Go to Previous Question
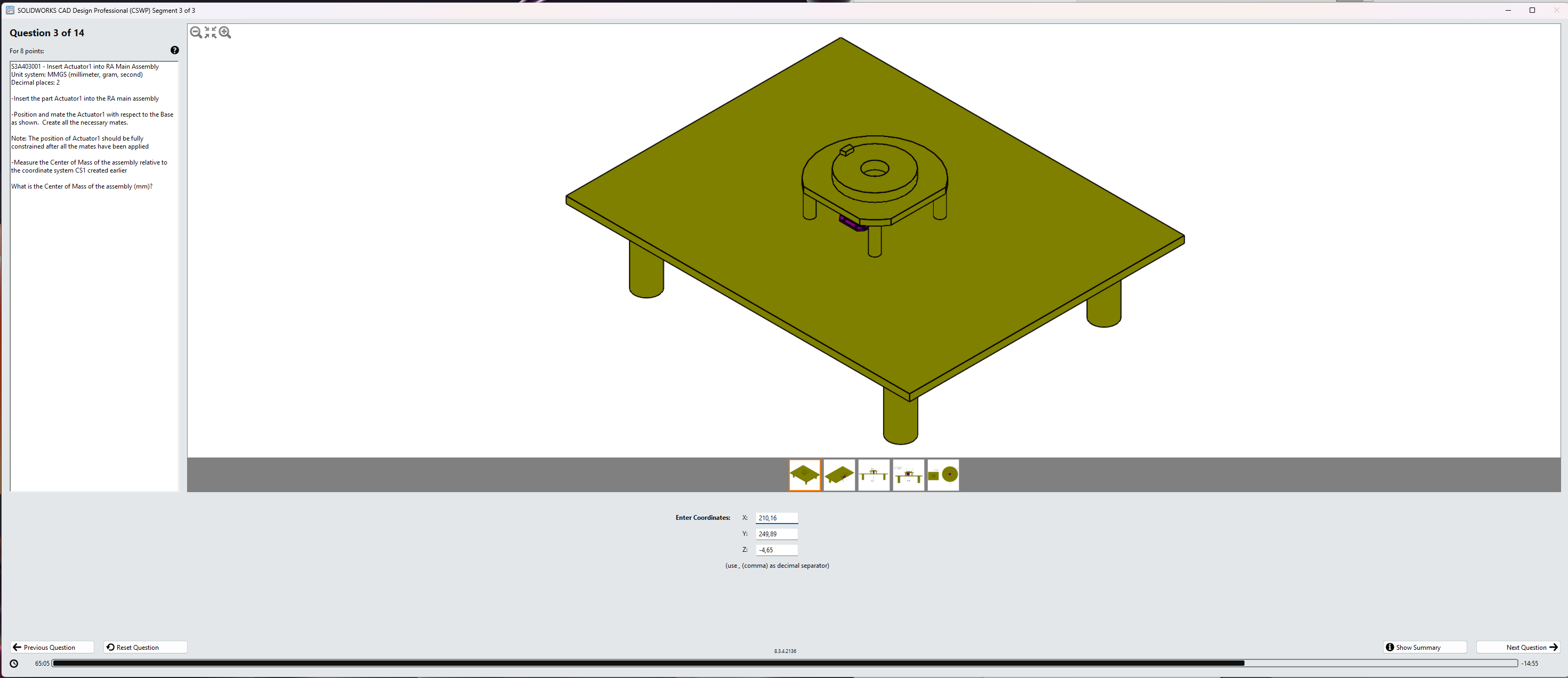The height and width of the screenshot is (678, 1568). point(52,647)
